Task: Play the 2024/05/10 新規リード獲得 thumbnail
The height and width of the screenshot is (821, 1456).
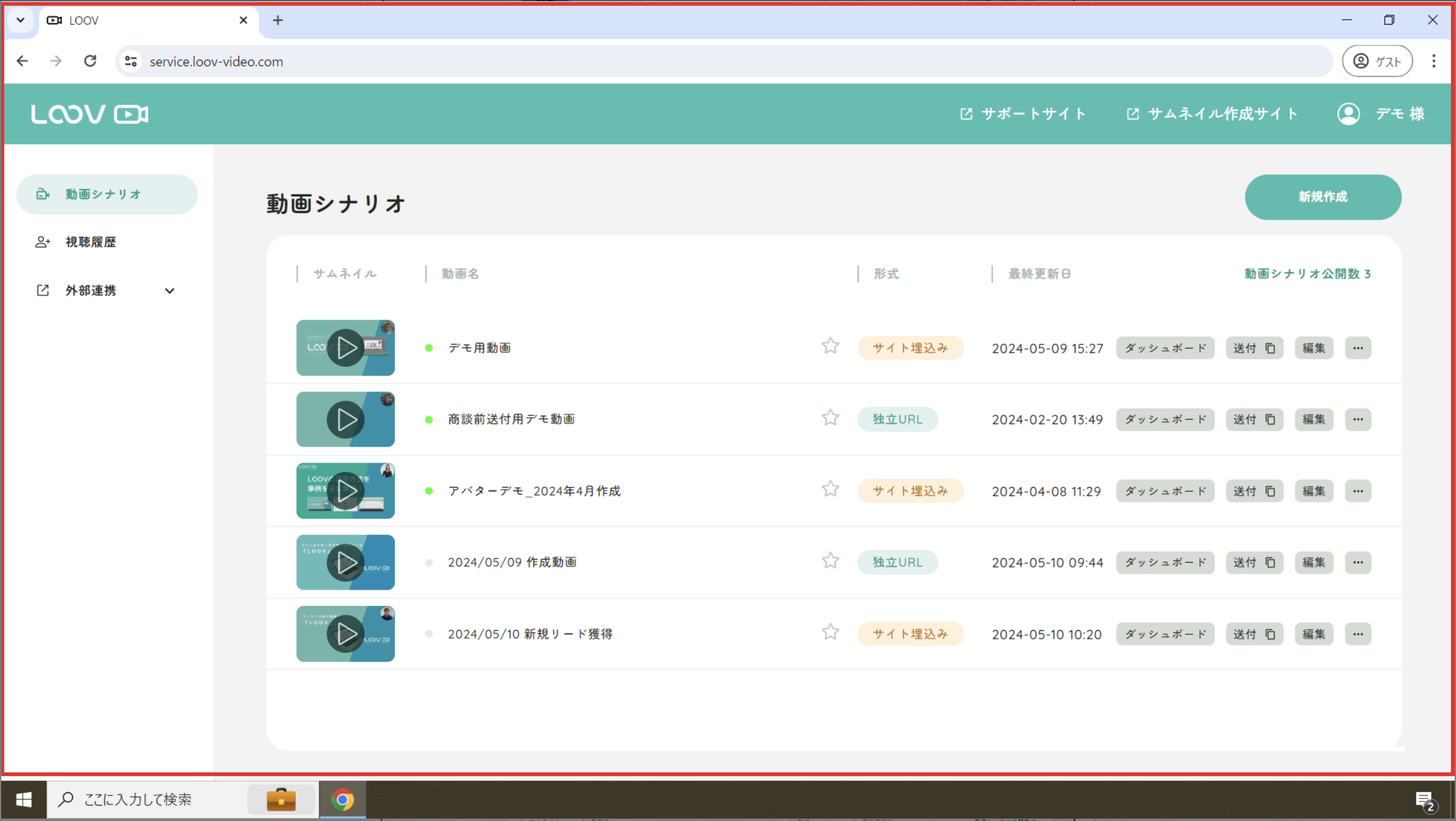Action: point(346,634)
